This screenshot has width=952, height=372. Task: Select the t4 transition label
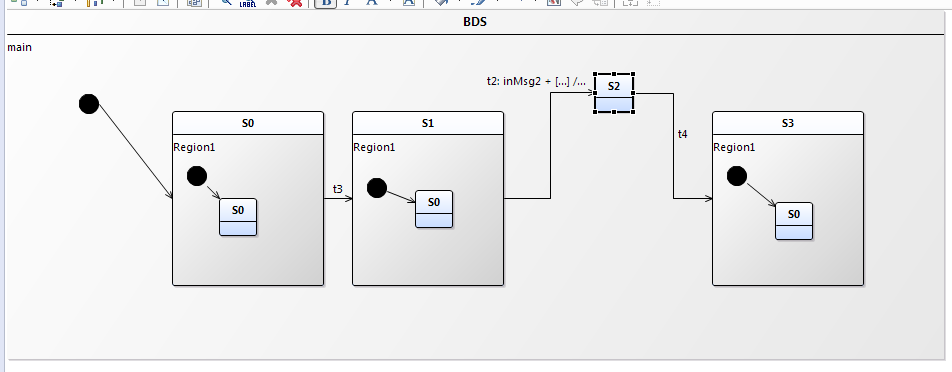pyautogui.click(x=683, y=134)
